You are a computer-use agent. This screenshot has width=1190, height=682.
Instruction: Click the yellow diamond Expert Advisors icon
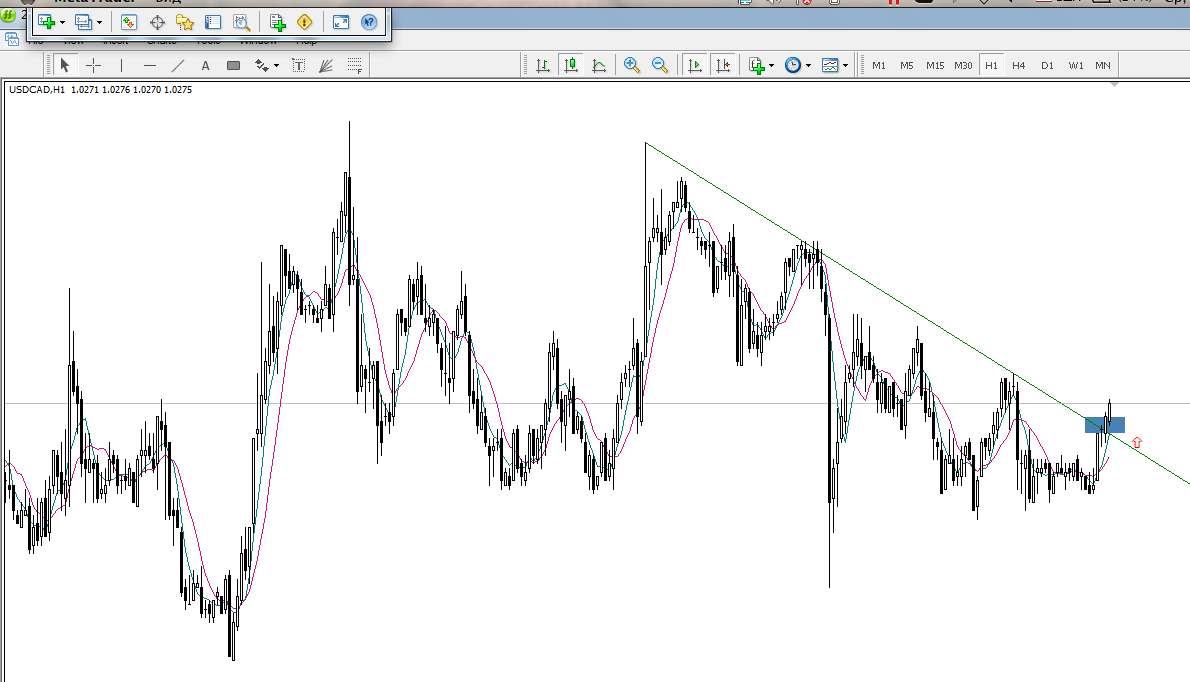coord(304,22)
